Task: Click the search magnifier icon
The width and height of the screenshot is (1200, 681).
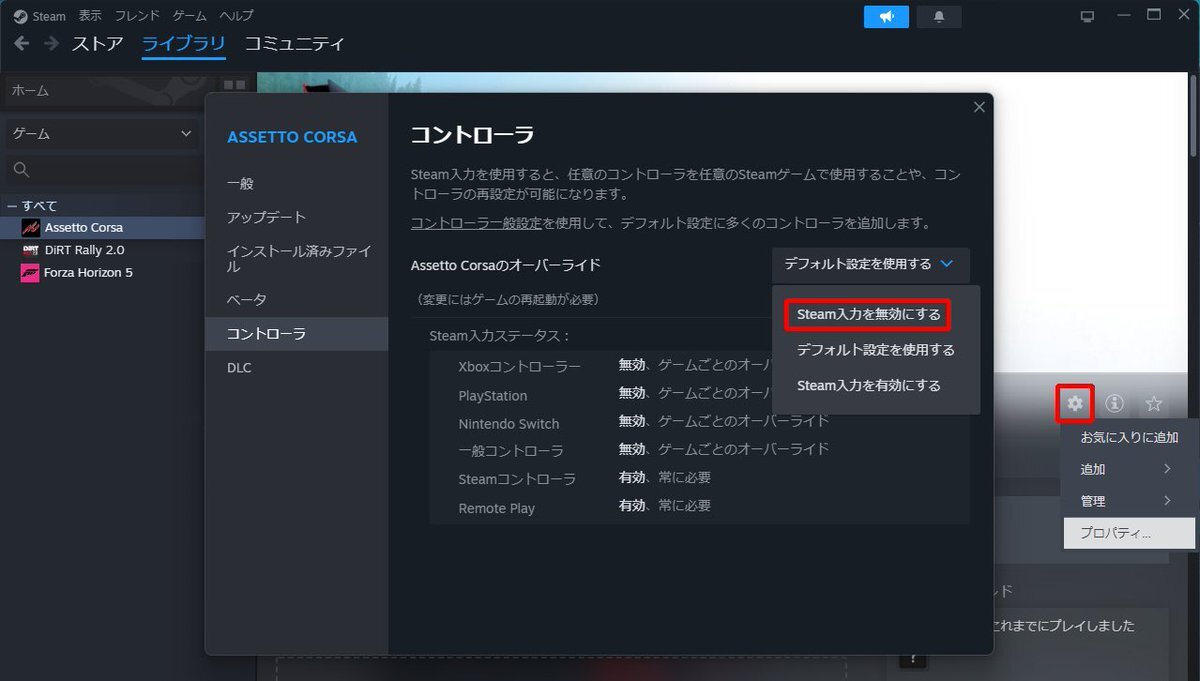Action: [22, 169]
